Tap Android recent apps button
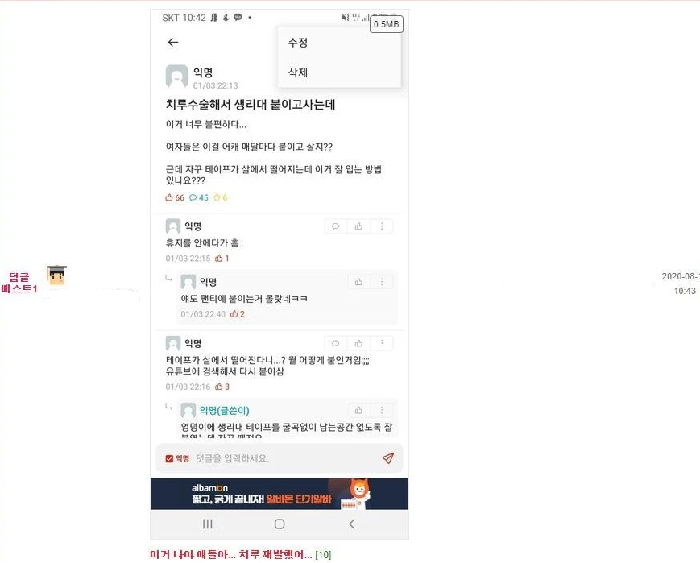Viewport: 700px width, 563px height. (208, 524)
